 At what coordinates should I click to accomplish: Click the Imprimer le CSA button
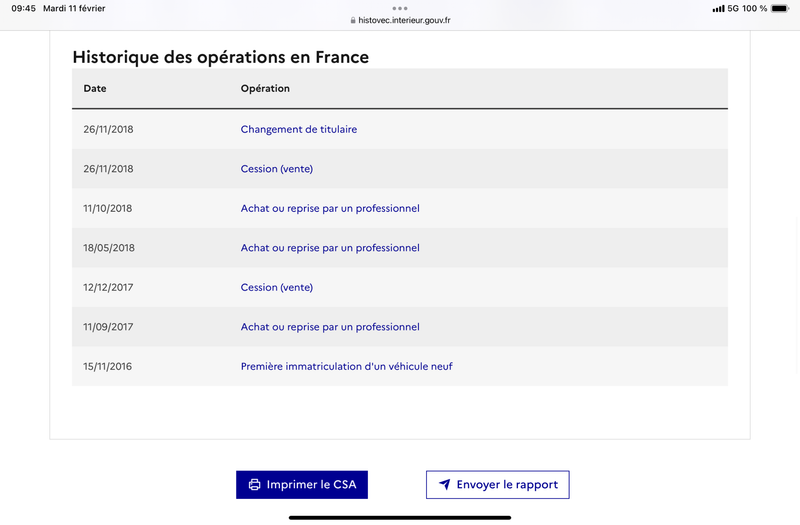tap(302, 485)
